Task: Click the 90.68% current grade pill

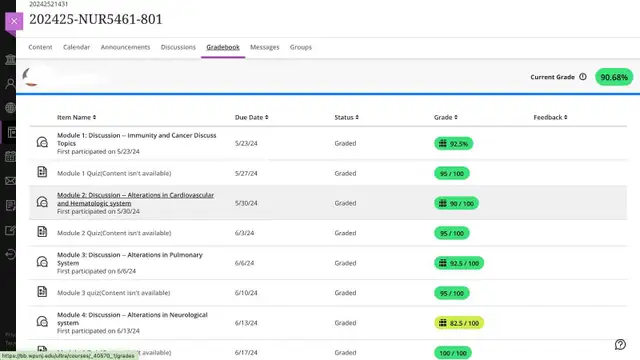Action: (x=614, y=77)
